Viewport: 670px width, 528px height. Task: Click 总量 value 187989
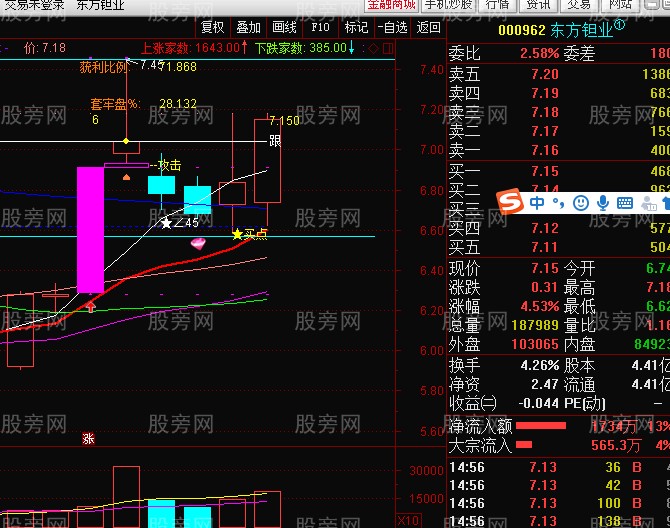535,325
